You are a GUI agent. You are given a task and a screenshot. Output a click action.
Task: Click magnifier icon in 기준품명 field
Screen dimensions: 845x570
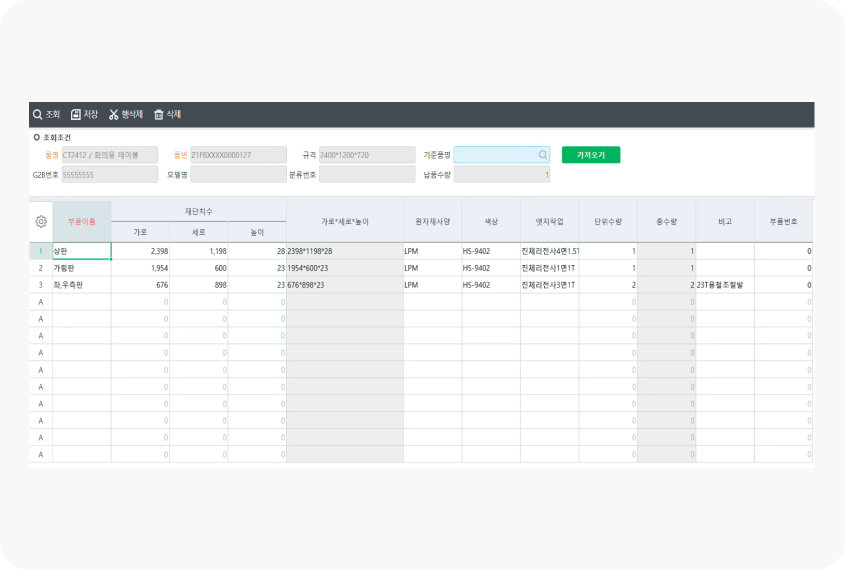(x=543, y=155)
